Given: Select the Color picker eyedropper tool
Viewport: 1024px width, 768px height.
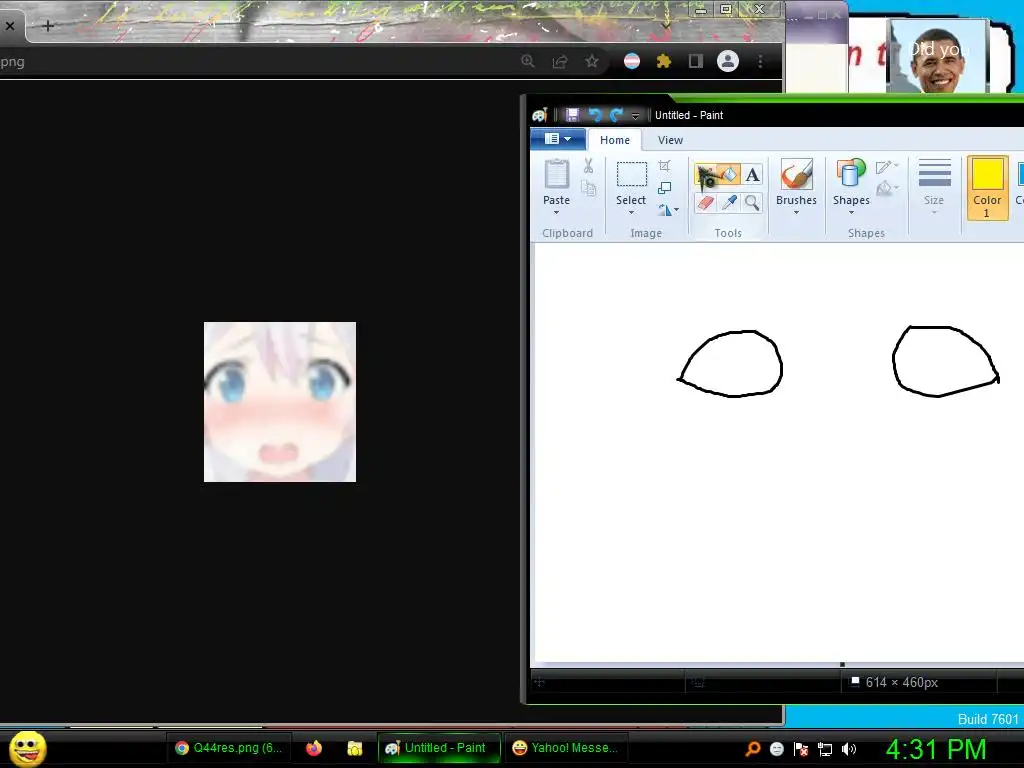Looking at the screenshot, I should pyautogui.click(x=729, y=203).
